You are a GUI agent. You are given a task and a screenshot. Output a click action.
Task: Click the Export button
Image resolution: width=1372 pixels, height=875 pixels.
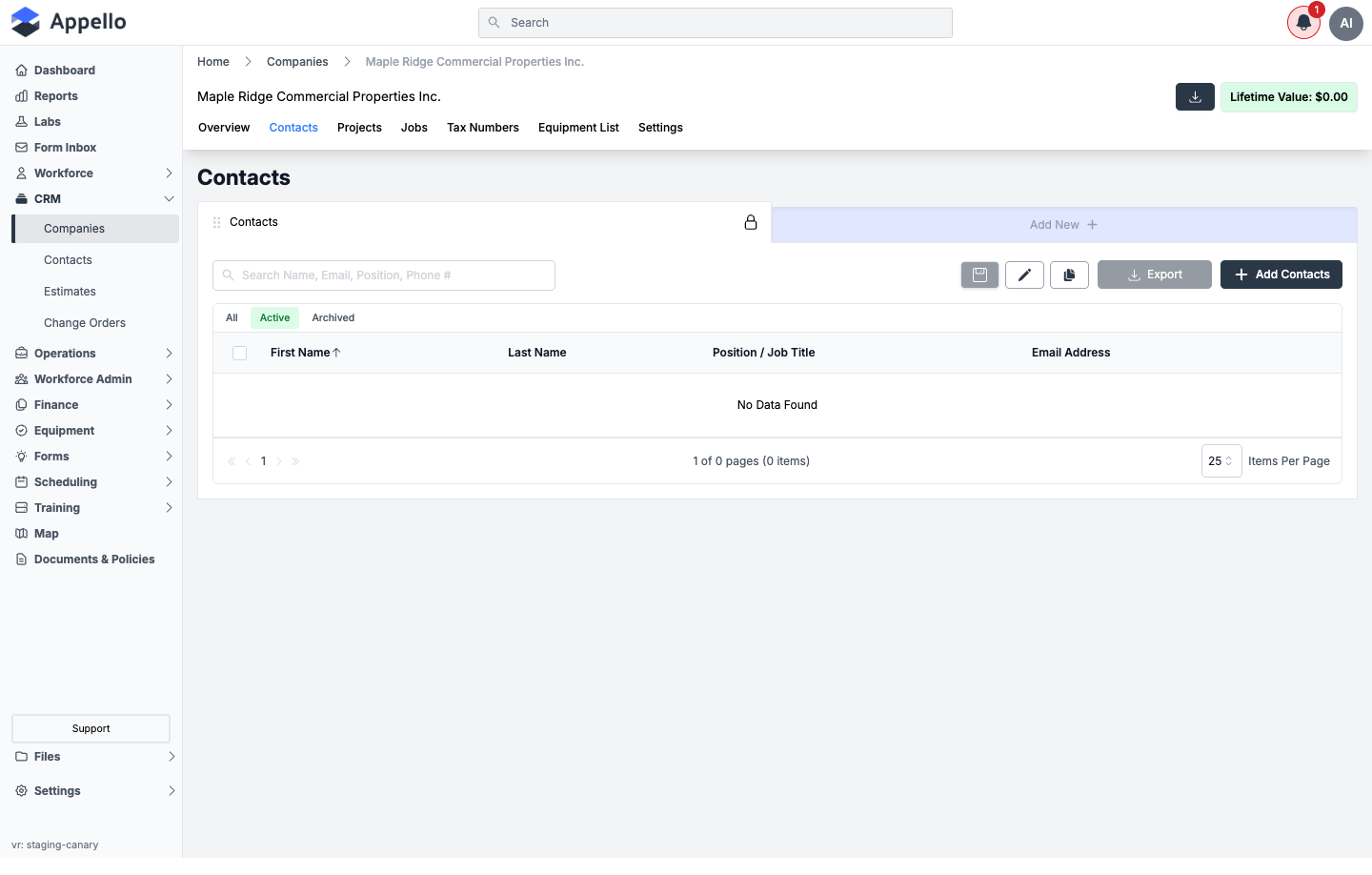tap(1155, 275)
